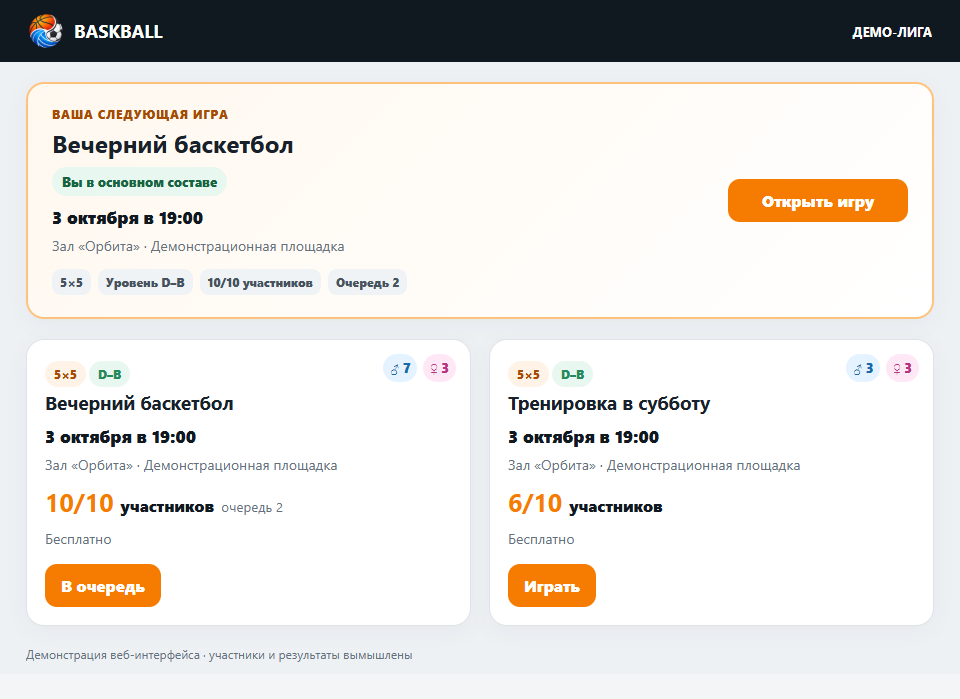Click the 5×5 tag on Вечерний баскетбол card

(65, 374)
